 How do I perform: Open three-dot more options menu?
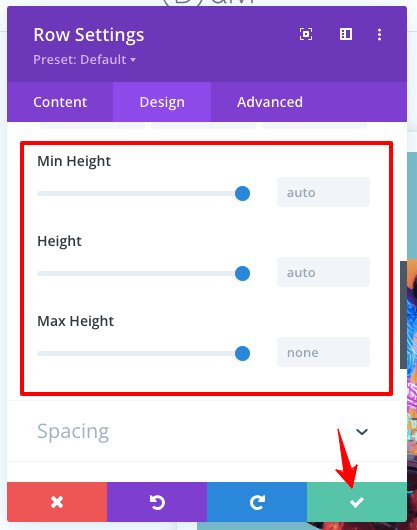[x=379, y=34]
